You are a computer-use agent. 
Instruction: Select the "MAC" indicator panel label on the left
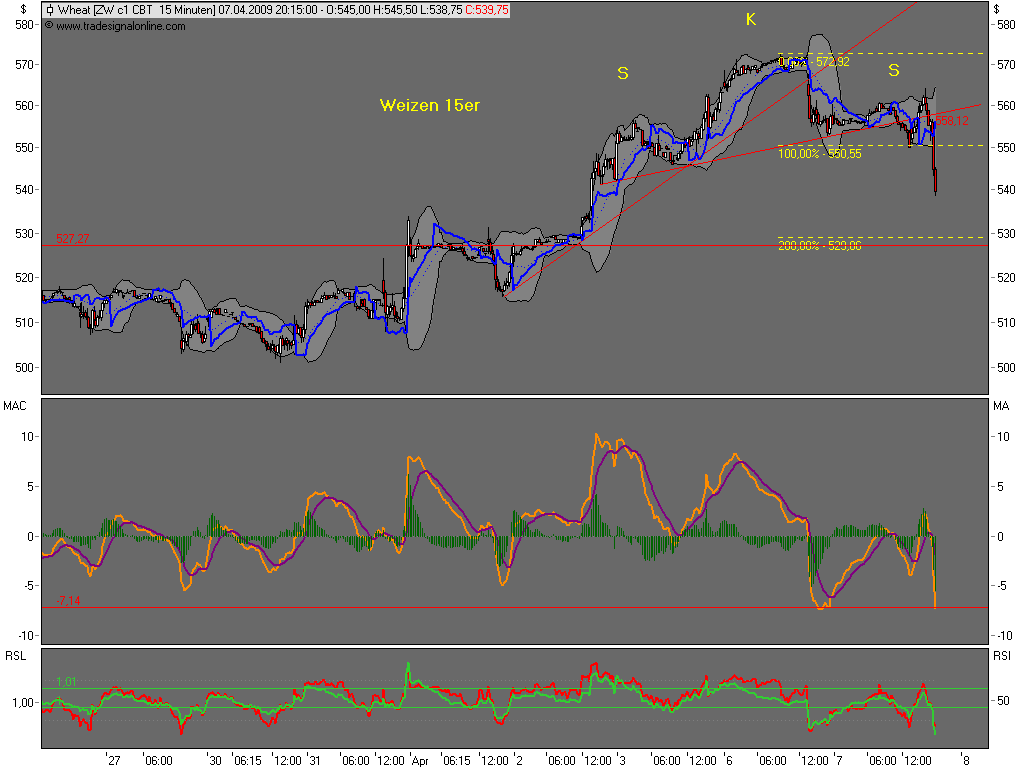[x=15, y=406]
